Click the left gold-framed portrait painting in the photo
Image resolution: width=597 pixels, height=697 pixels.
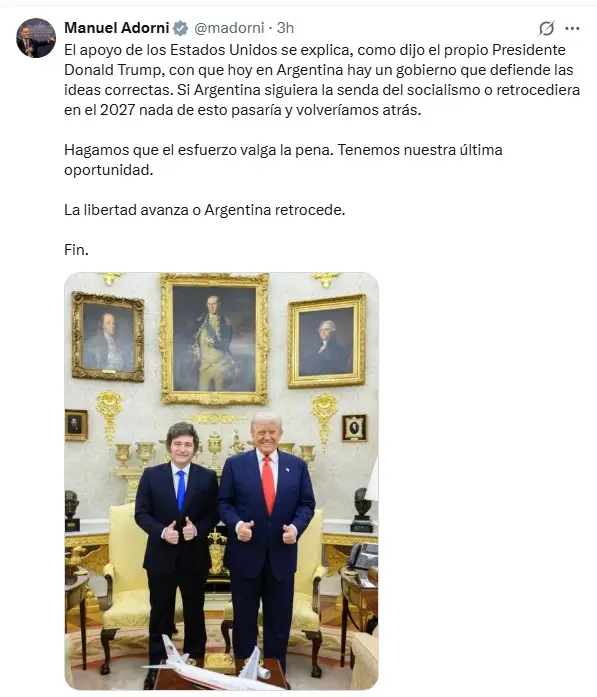coord(108,336)
